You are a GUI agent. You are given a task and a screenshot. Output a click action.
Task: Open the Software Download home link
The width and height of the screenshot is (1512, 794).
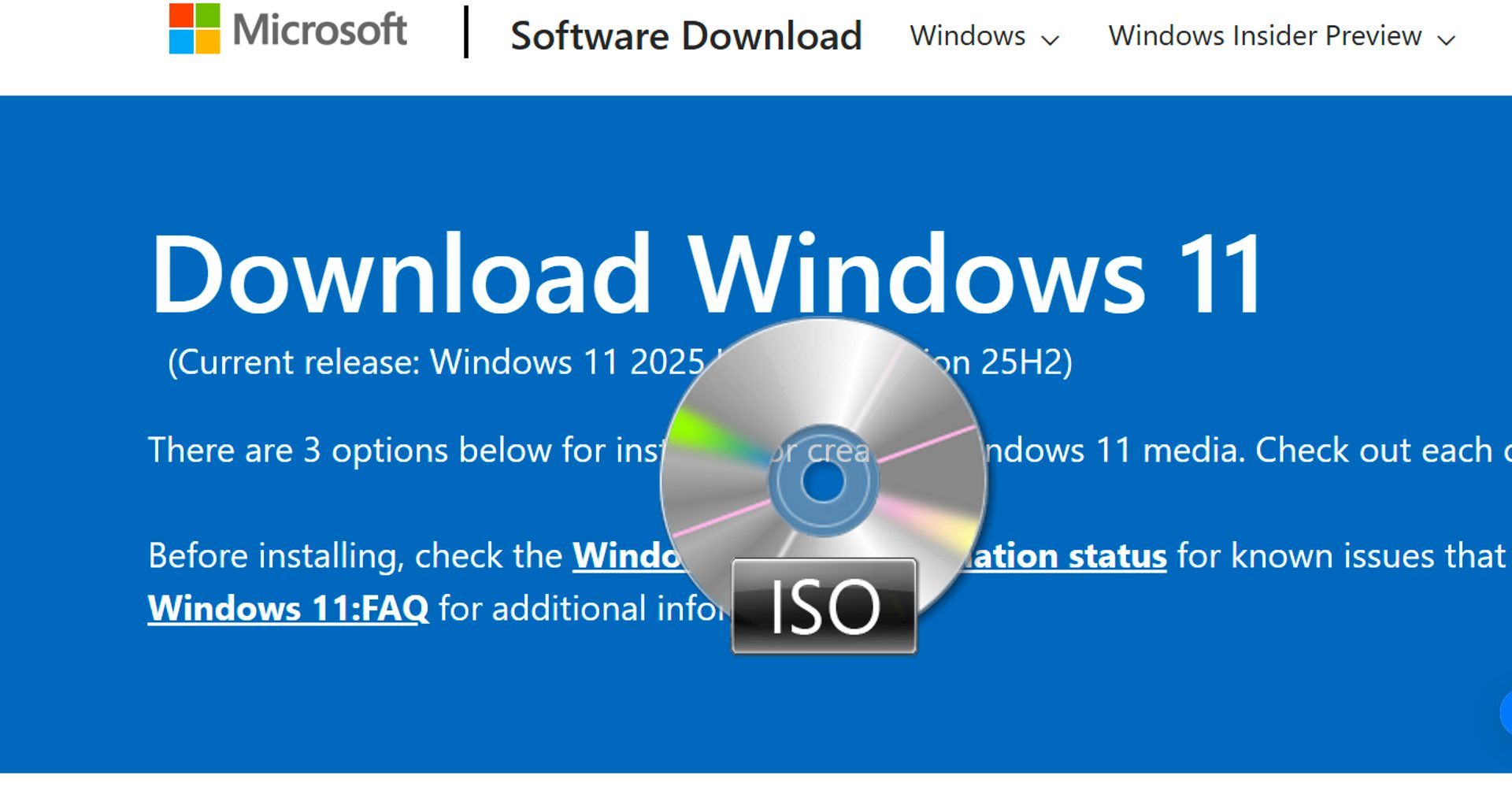click(686, 35)
